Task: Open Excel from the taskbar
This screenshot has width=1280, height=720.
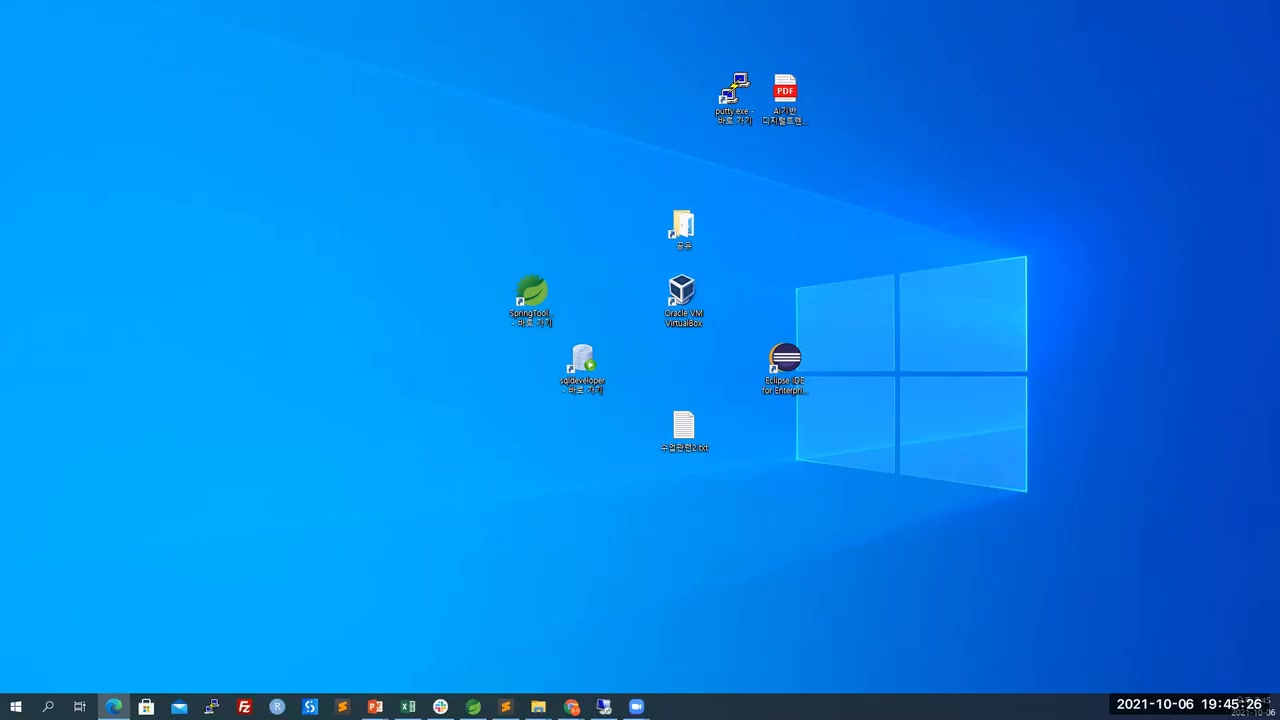Action: [x=408, y=707]
